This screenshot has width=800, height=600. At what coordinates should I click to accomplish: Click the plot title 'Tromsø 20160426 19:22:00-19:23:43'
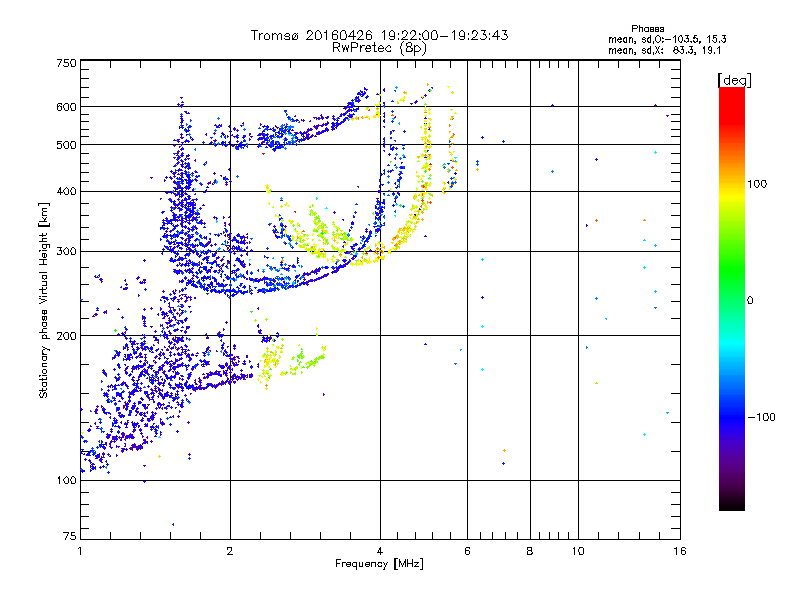379,35
